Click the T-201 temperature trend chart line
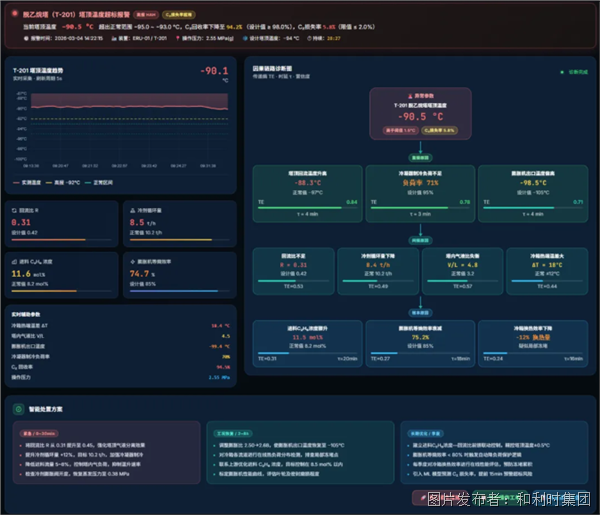The image size is (600, 515). (x=129, y=107)
